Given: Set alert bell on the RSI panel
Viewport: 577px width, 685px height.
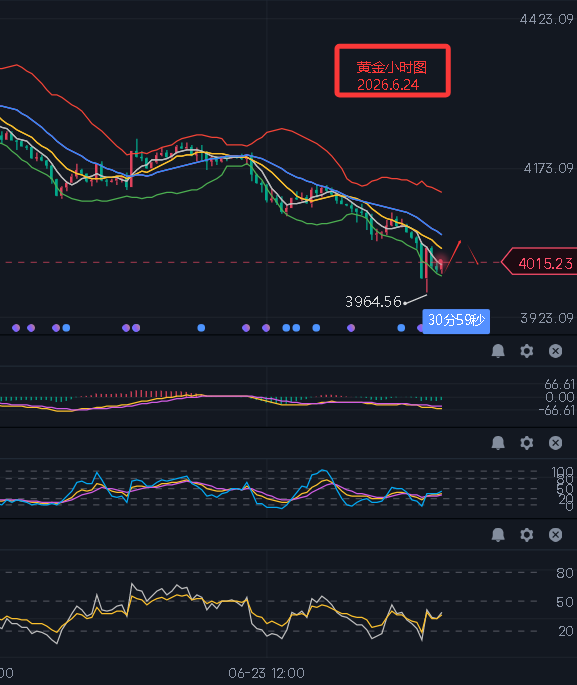Looking at the screenshot, I should (x=498, y=534).
